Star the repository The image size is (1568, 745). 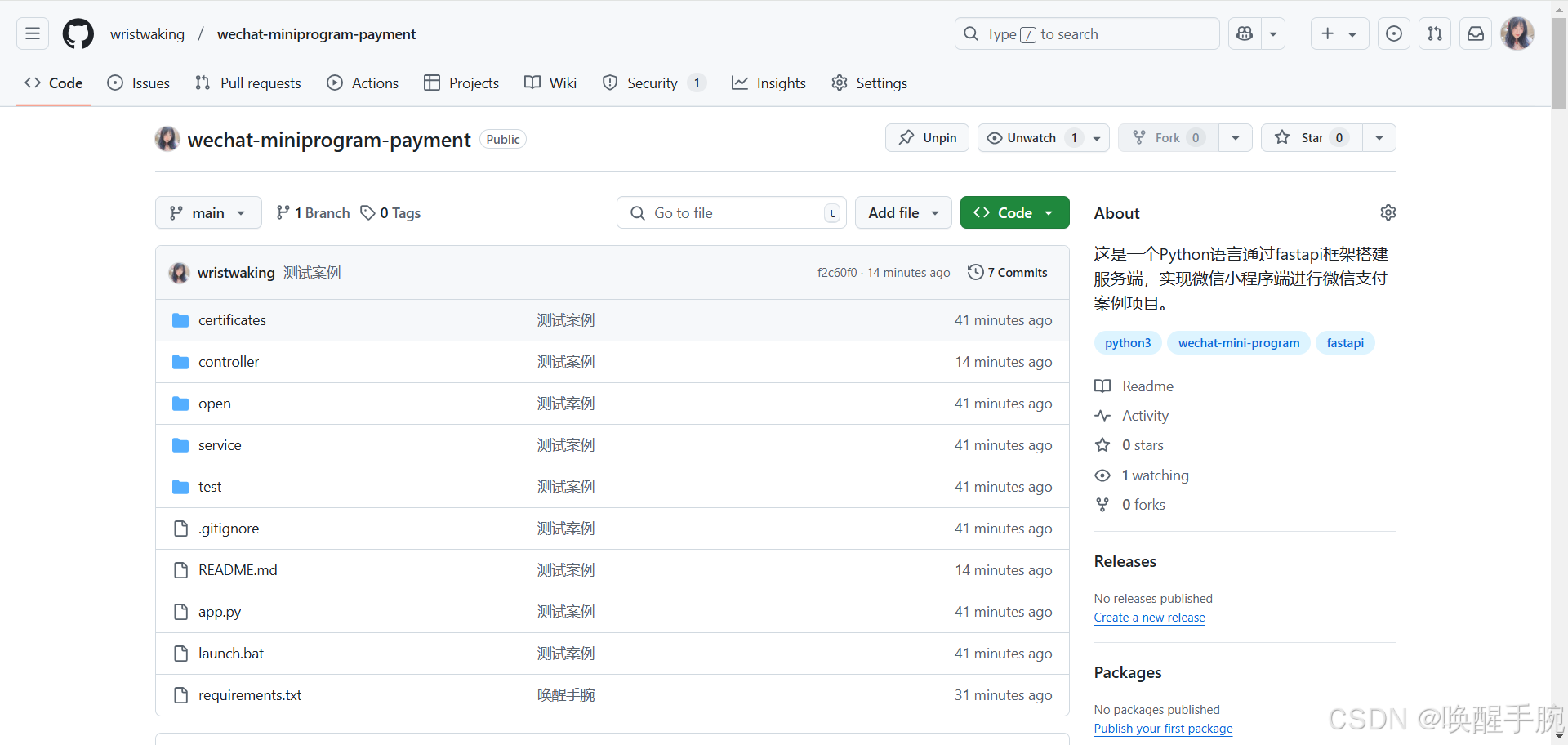pyautogui.click(x=1312, y=137)
